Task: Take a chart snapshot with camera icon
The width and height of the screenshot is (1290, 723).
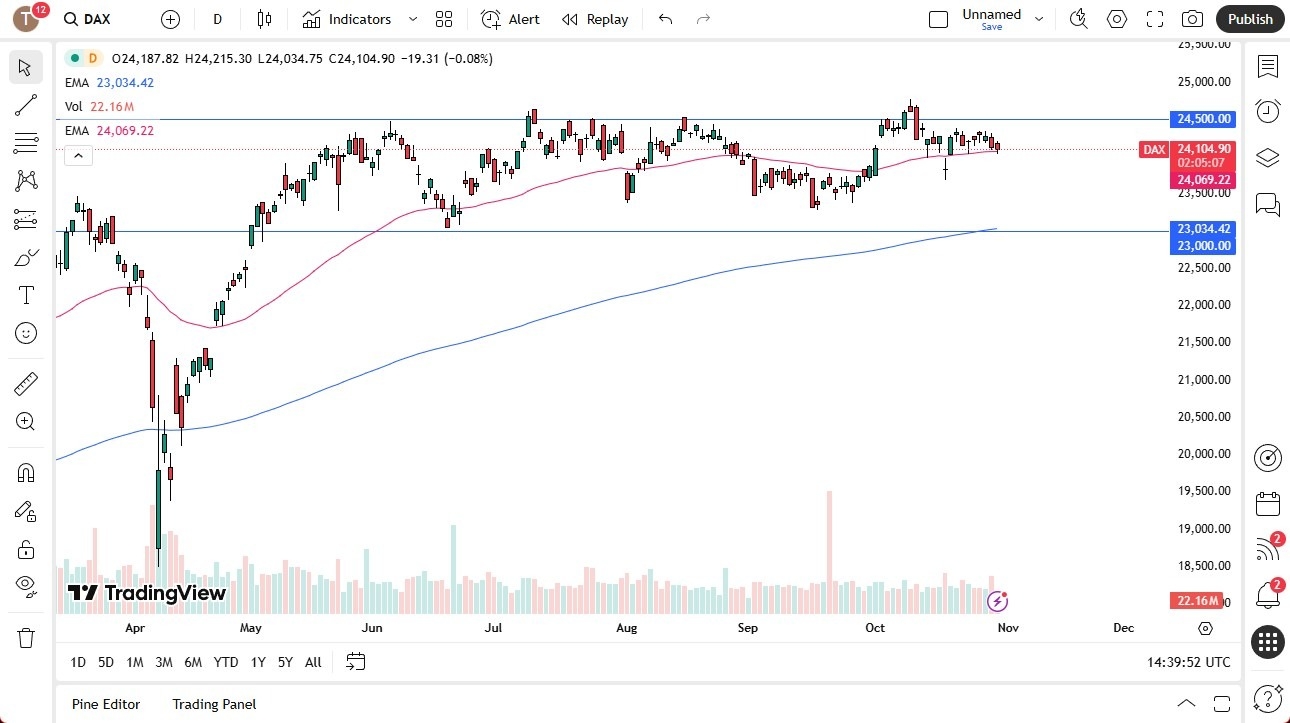Action: point(1192,19)
